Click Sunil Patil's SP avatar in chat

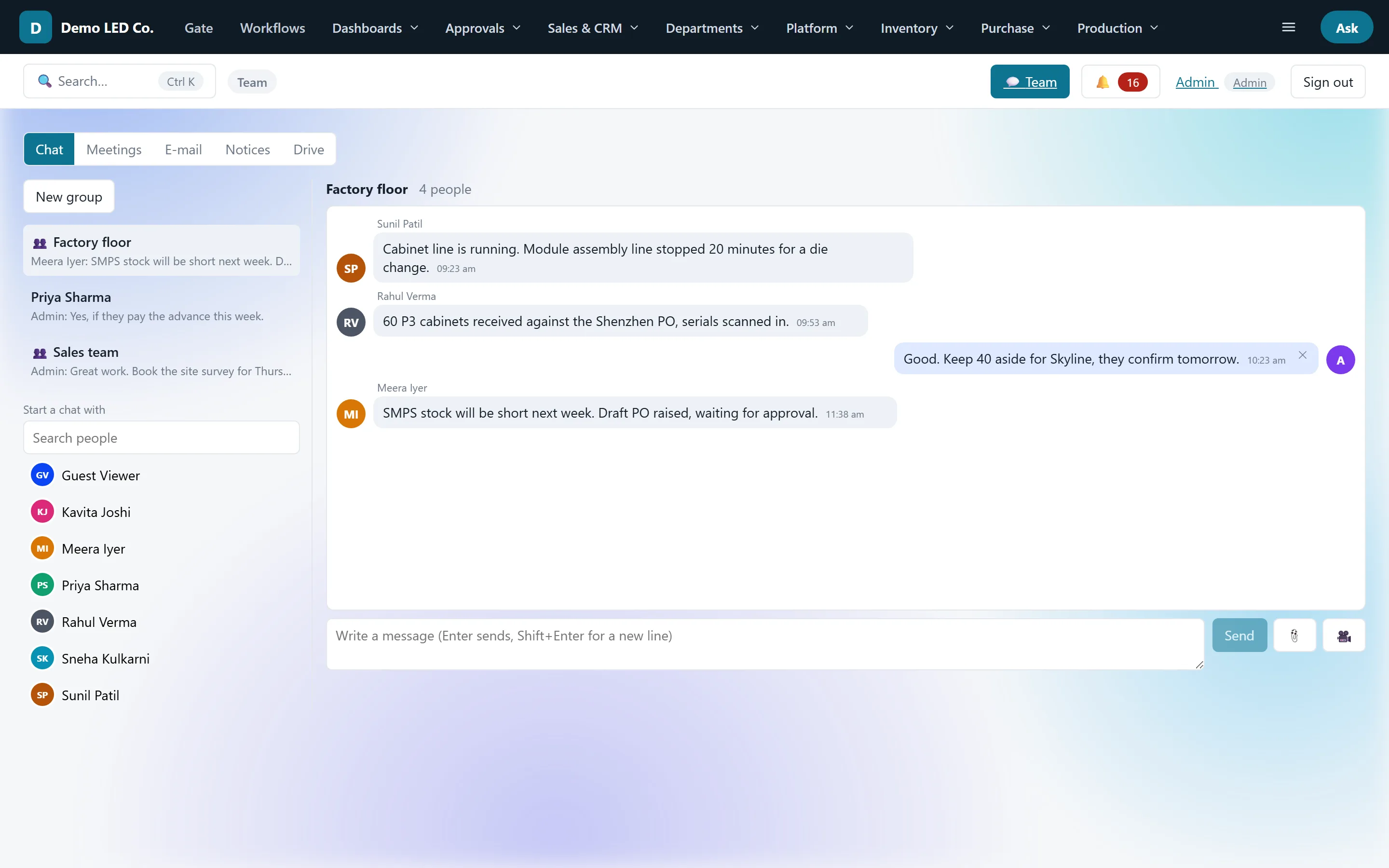point(351,268)
